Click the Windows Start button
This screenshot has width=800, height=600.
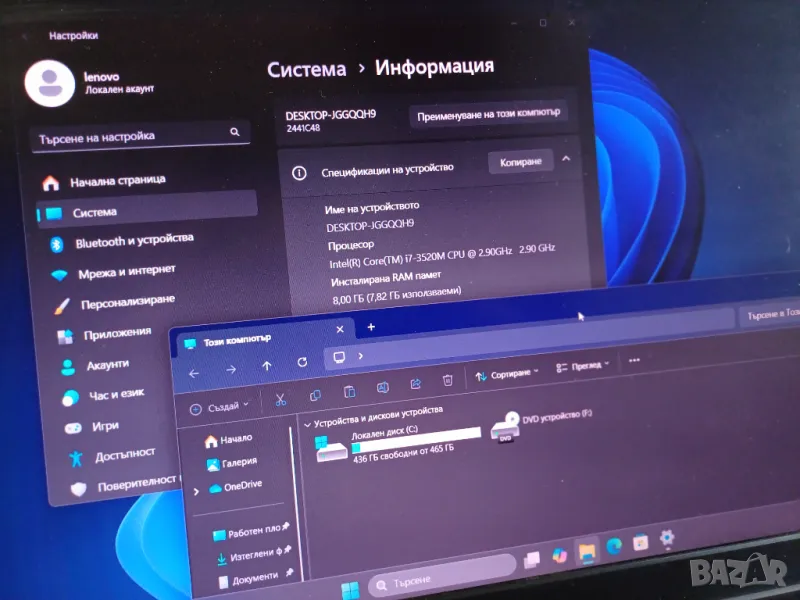click(x=350, y=586)
